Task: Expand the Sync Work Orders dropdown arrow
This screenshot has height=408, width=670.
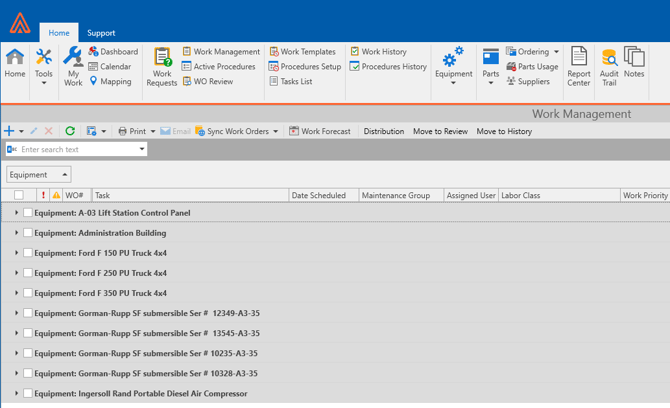Action: (x=276, y=132)
